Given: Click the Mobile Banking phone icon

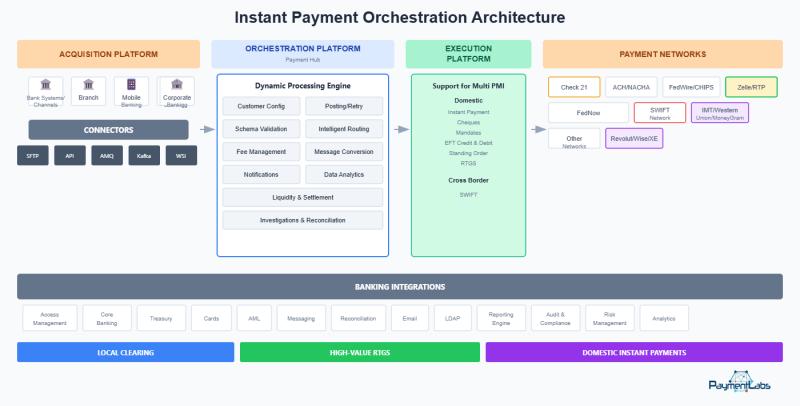Looking at the screenshot, I should 131,84.
